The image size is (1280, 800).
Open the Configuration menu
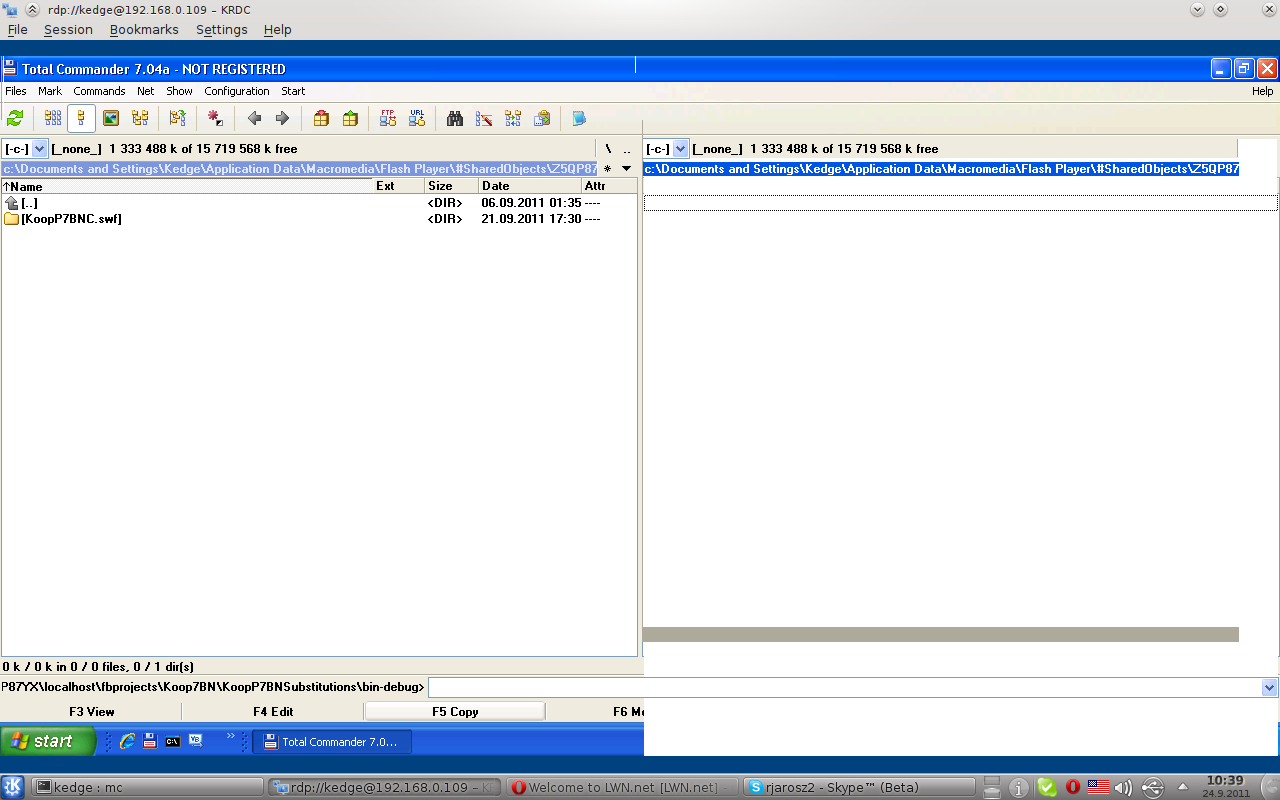tap(237, 91)
